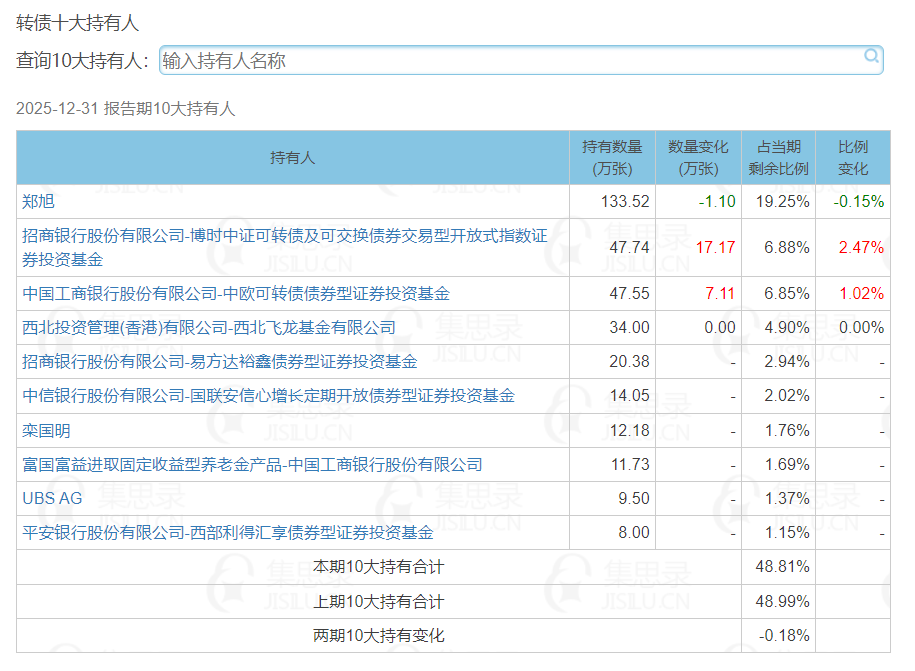Open holder 郑旭 link
This screenshot has width=915, height=671.
tap(39, 201)
